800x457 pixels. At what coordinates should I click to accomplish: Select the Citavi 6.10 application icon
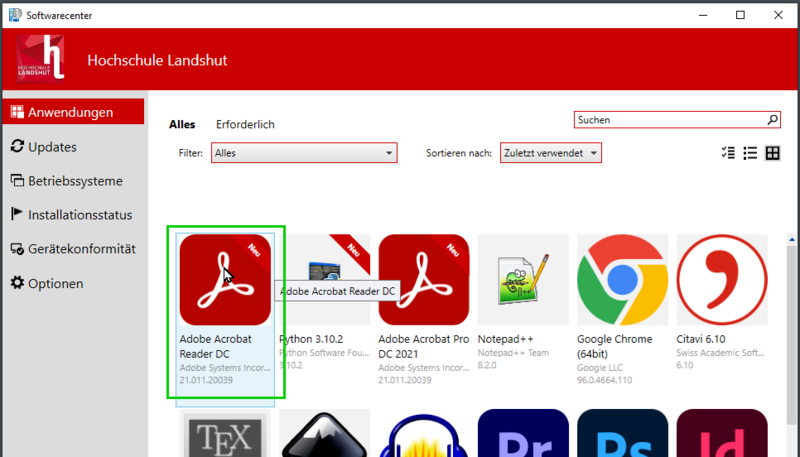click(x=721, y=280)
